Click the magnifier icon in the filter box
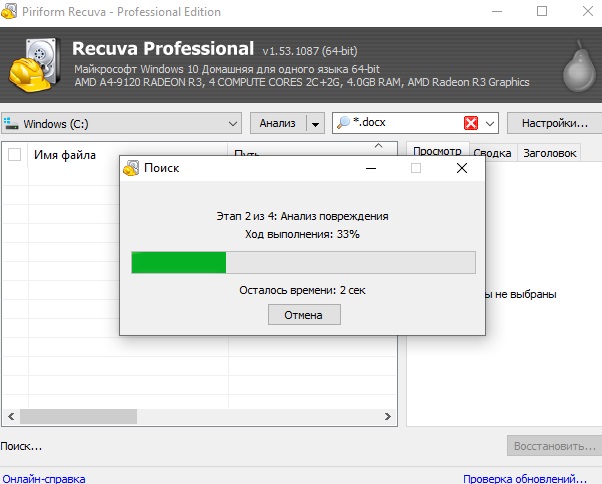 pos(345,123)
